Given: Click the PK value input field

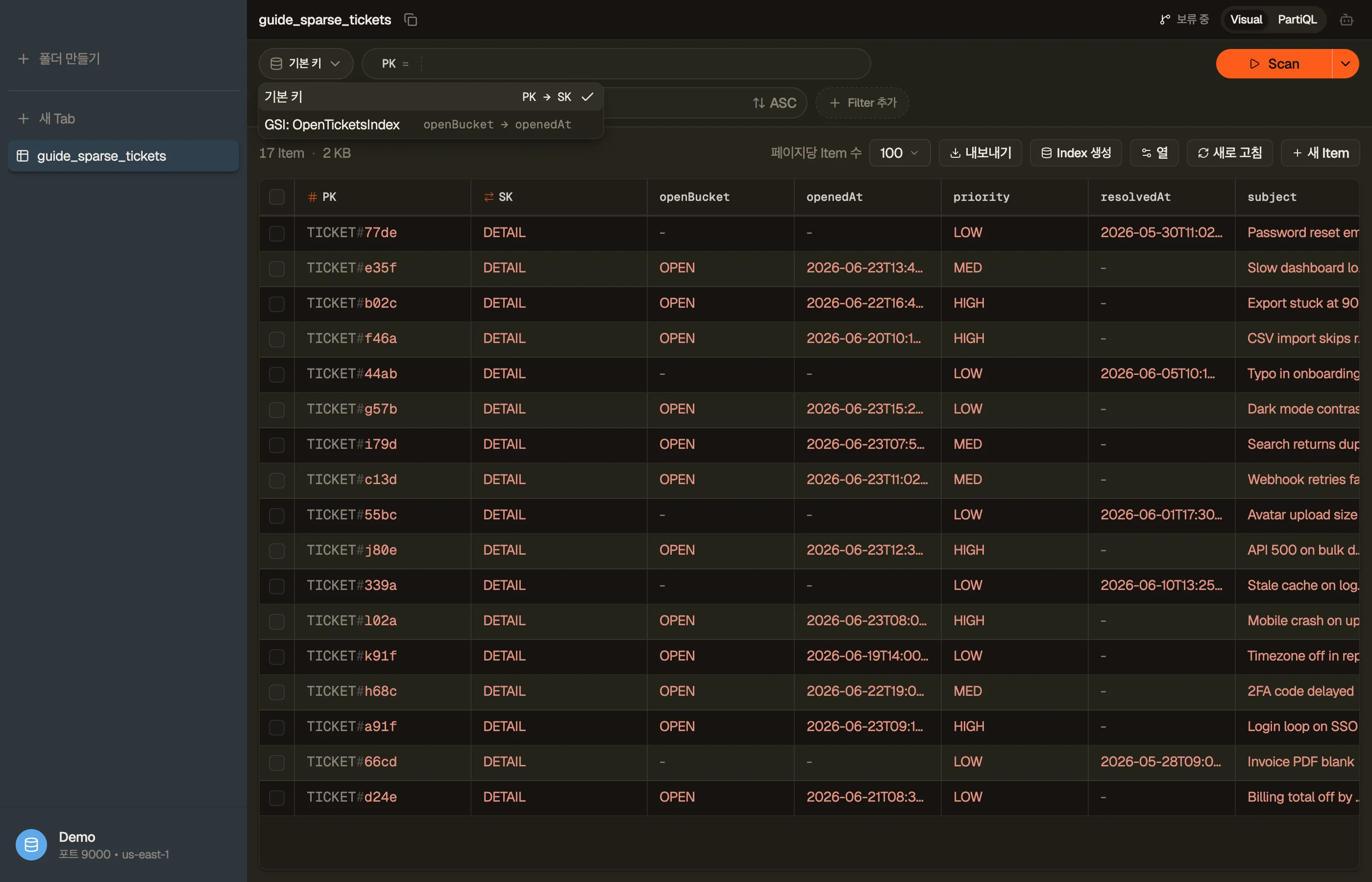Looking at the screenshot, I should (x=644, y=64).
